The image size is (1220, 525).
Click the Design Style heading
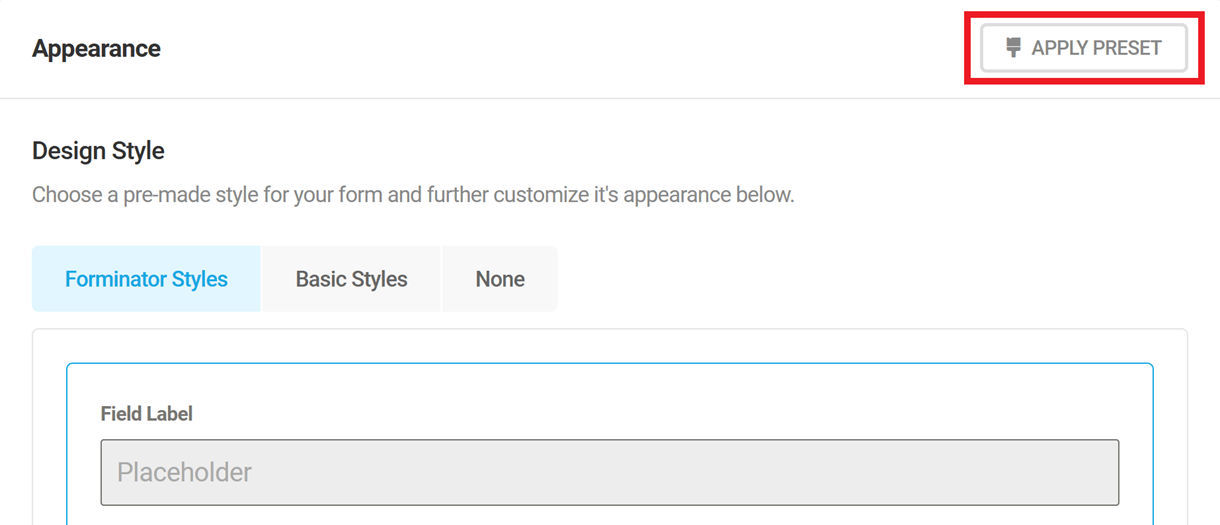click(x=98, y=151)
